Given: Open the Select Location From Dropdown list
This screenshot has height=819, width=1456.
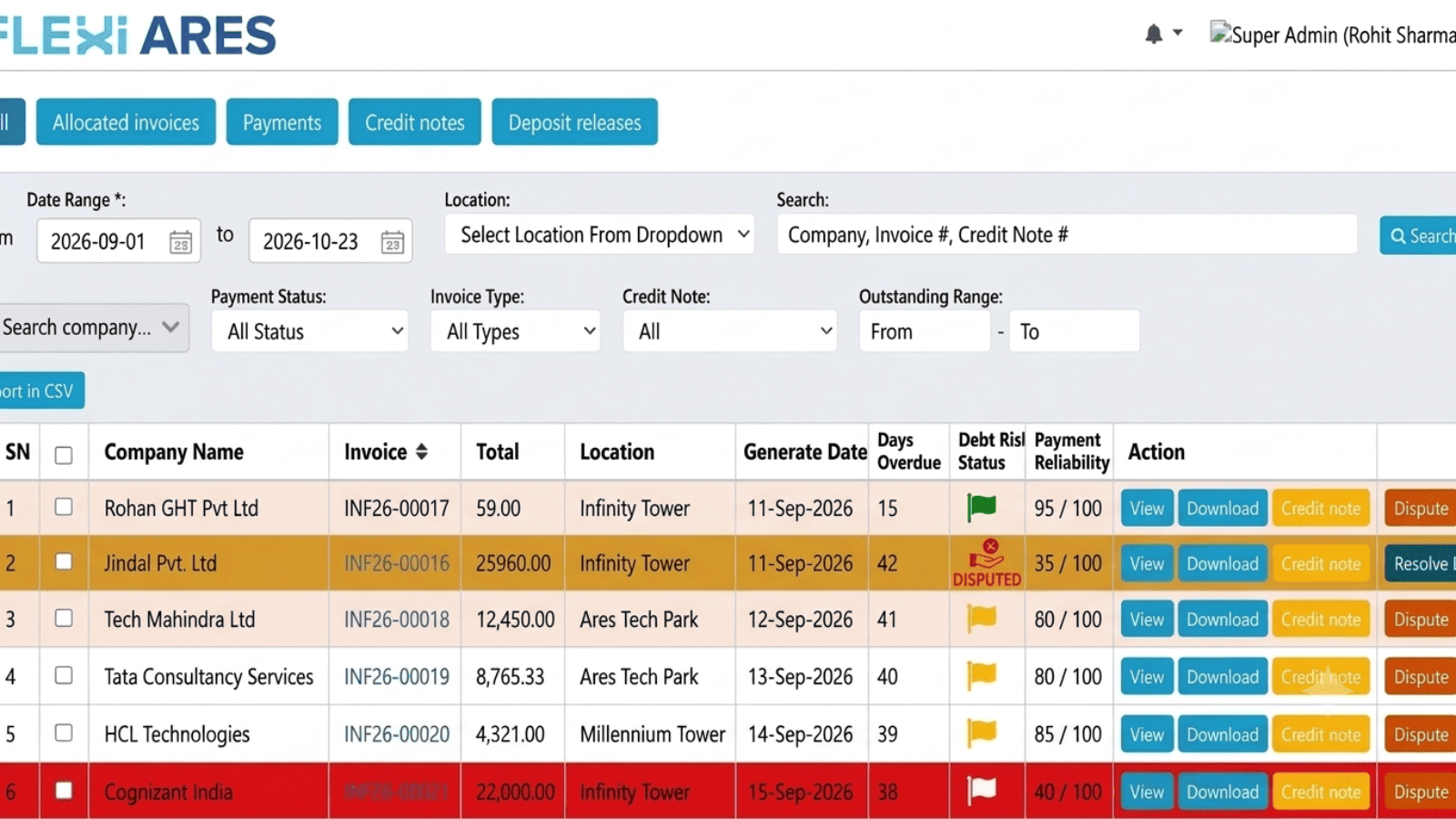Looking at the screenshot, I should (x=600, y=235).
